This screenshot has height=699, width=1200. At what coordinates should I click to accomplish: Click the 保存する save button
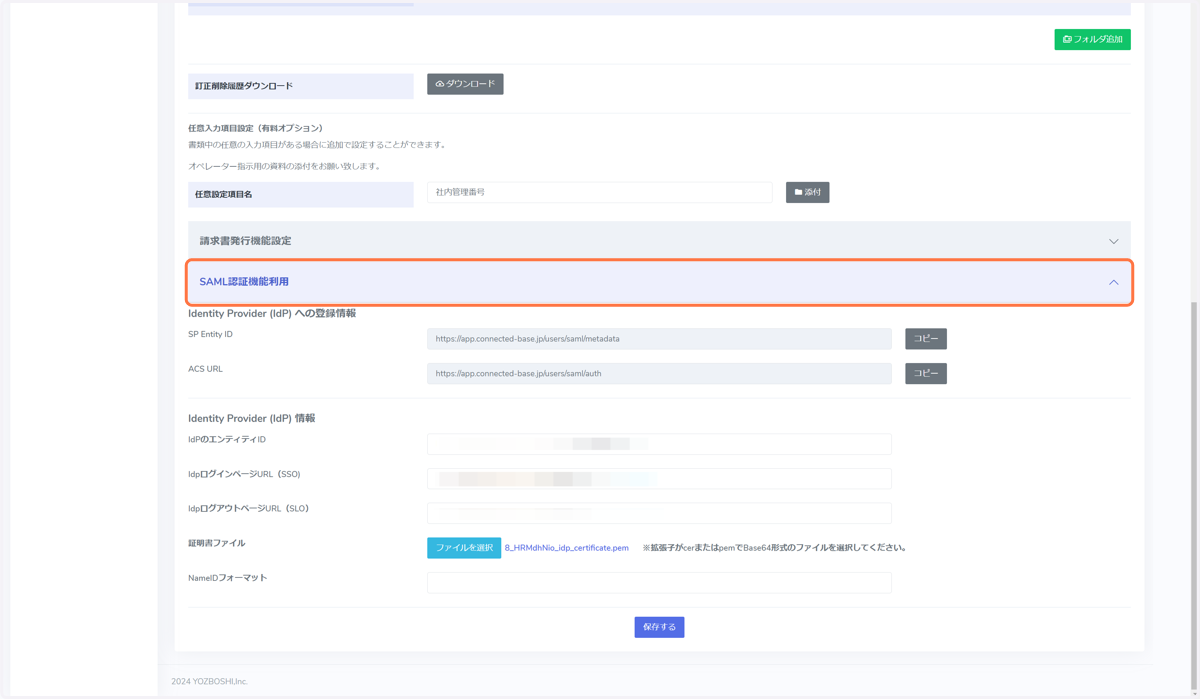pos(659,627)
